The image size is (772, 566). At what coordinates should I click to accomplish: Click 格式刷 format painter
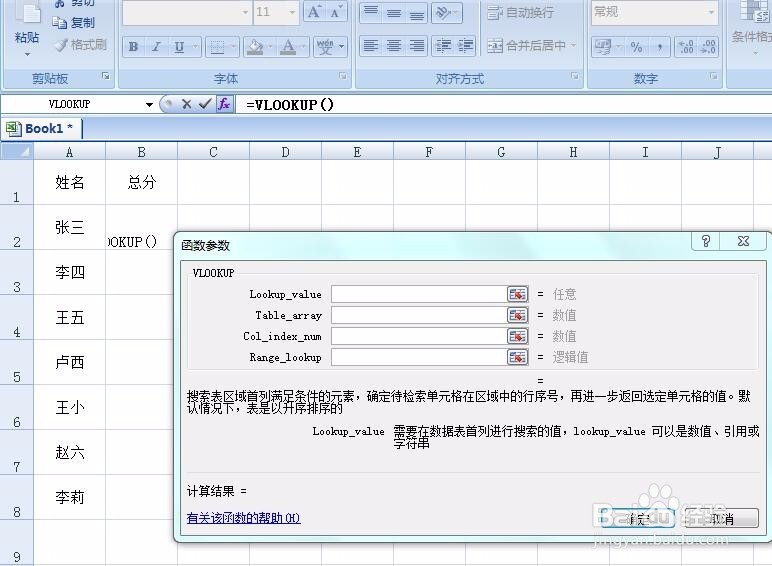[x=80, y=45]
